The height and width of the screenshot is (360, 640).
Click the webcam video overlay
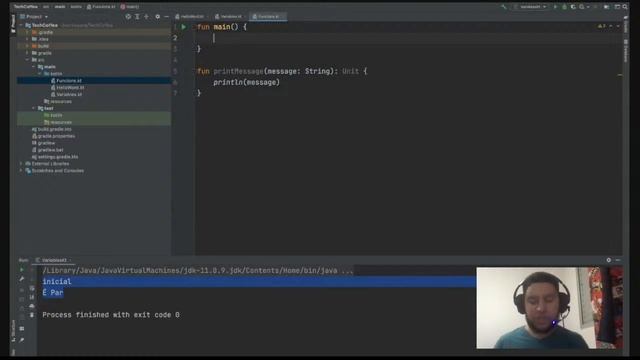point(549,308)
